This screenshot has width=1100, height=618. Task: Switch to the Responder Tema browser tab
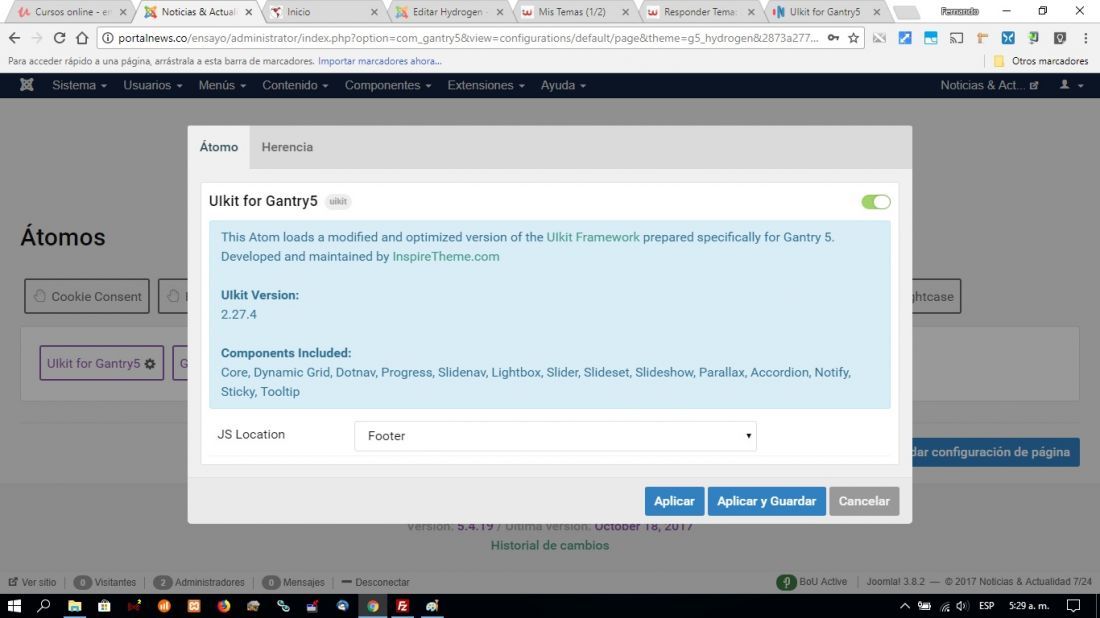(x=700, y=12)
